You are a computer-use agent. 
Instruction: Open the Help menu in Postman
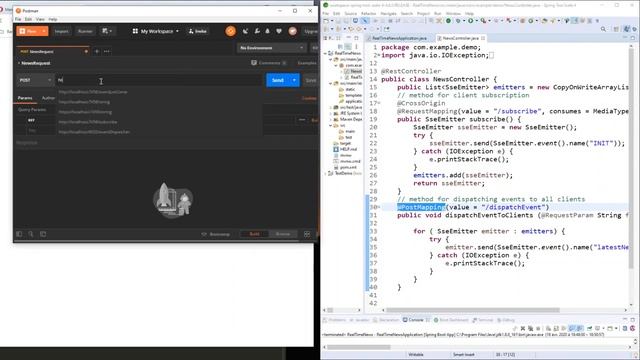coord(53,19)
